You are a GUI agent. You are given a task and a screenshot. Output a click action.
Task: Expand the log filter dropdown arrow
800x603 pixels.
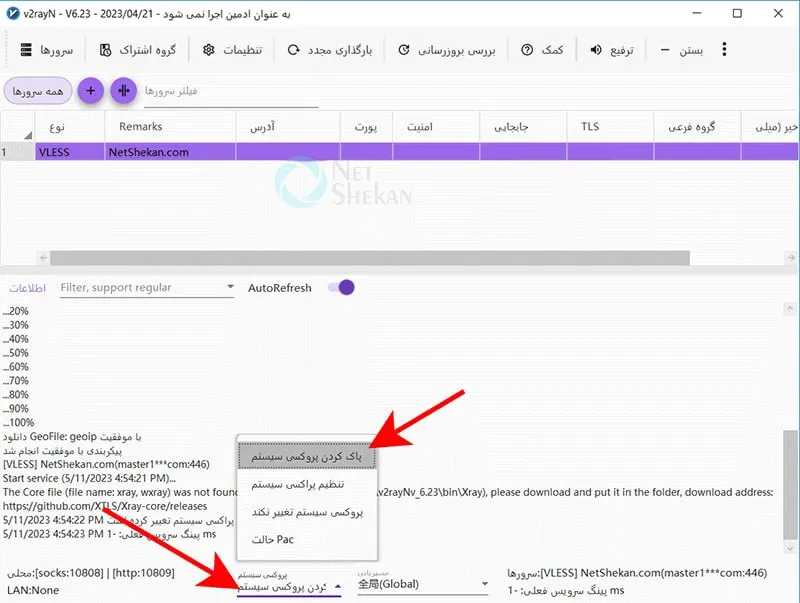point(230,287)
